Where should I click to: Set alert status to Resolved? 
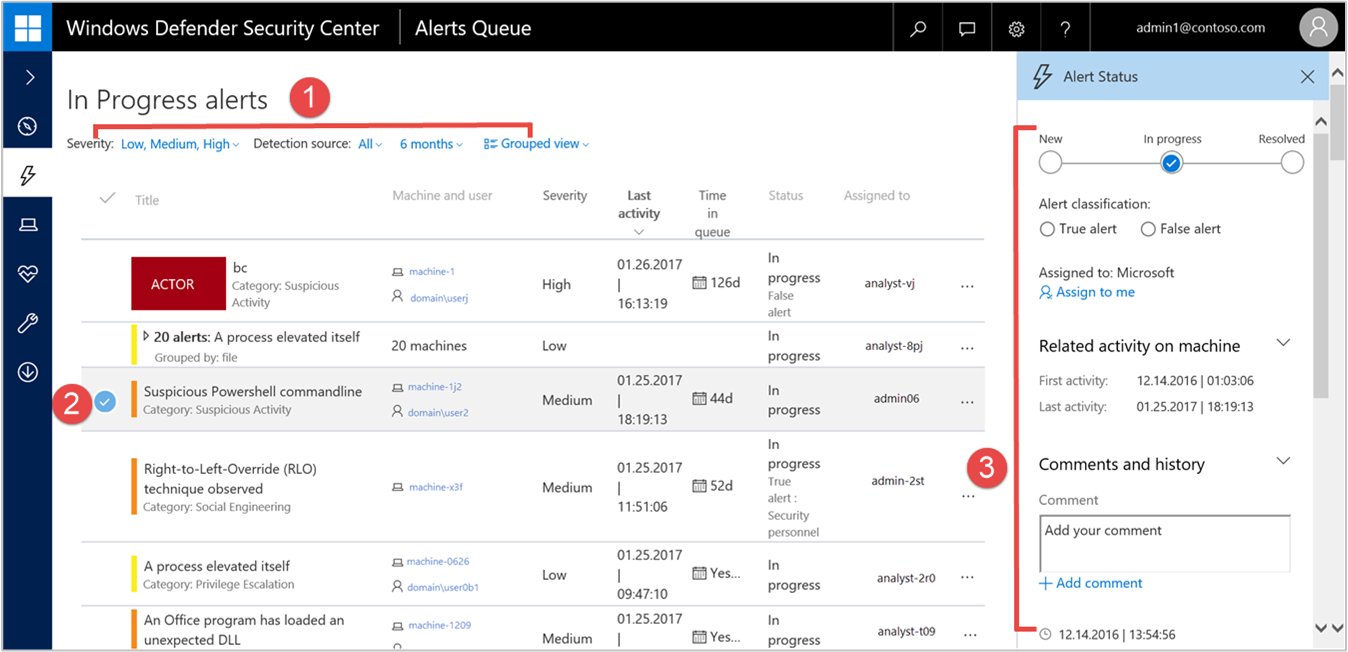1291,163
